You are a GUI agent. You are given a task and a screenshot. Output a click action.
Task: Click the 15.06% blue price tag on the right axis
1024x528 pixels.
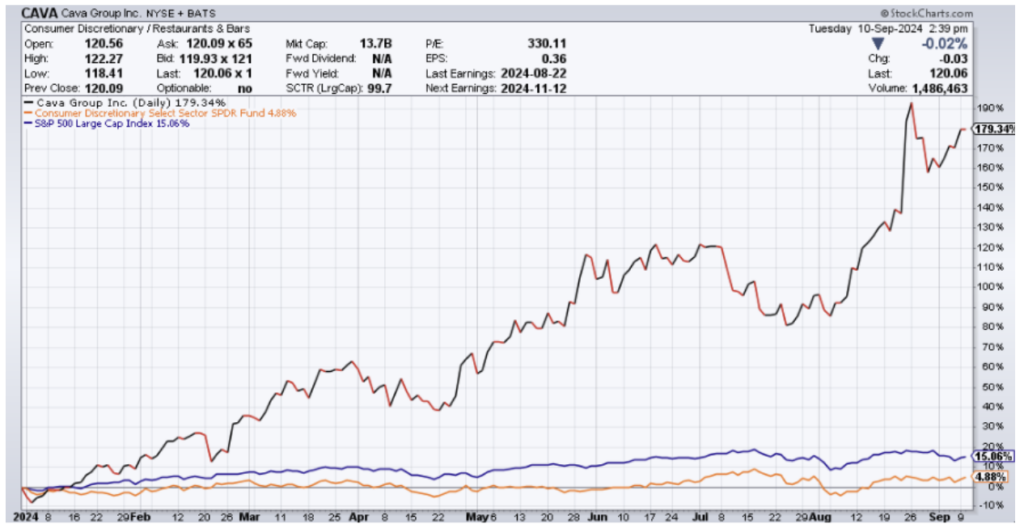[993, 456]
